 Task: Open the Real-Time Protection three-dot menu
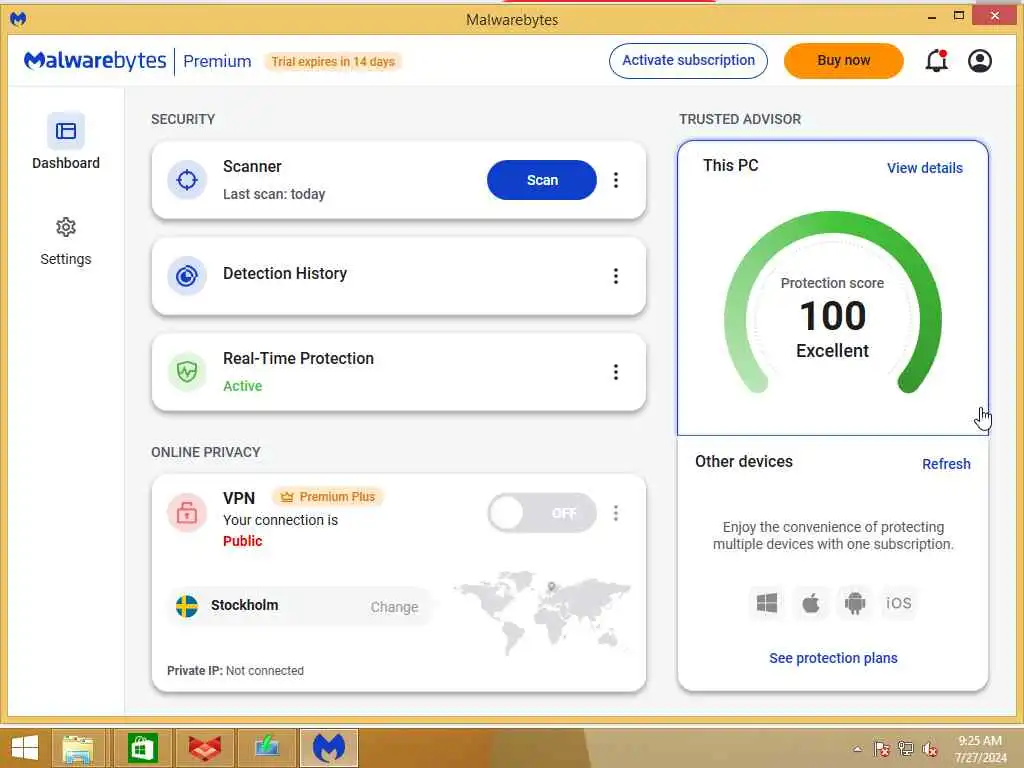tap(616, 372)
